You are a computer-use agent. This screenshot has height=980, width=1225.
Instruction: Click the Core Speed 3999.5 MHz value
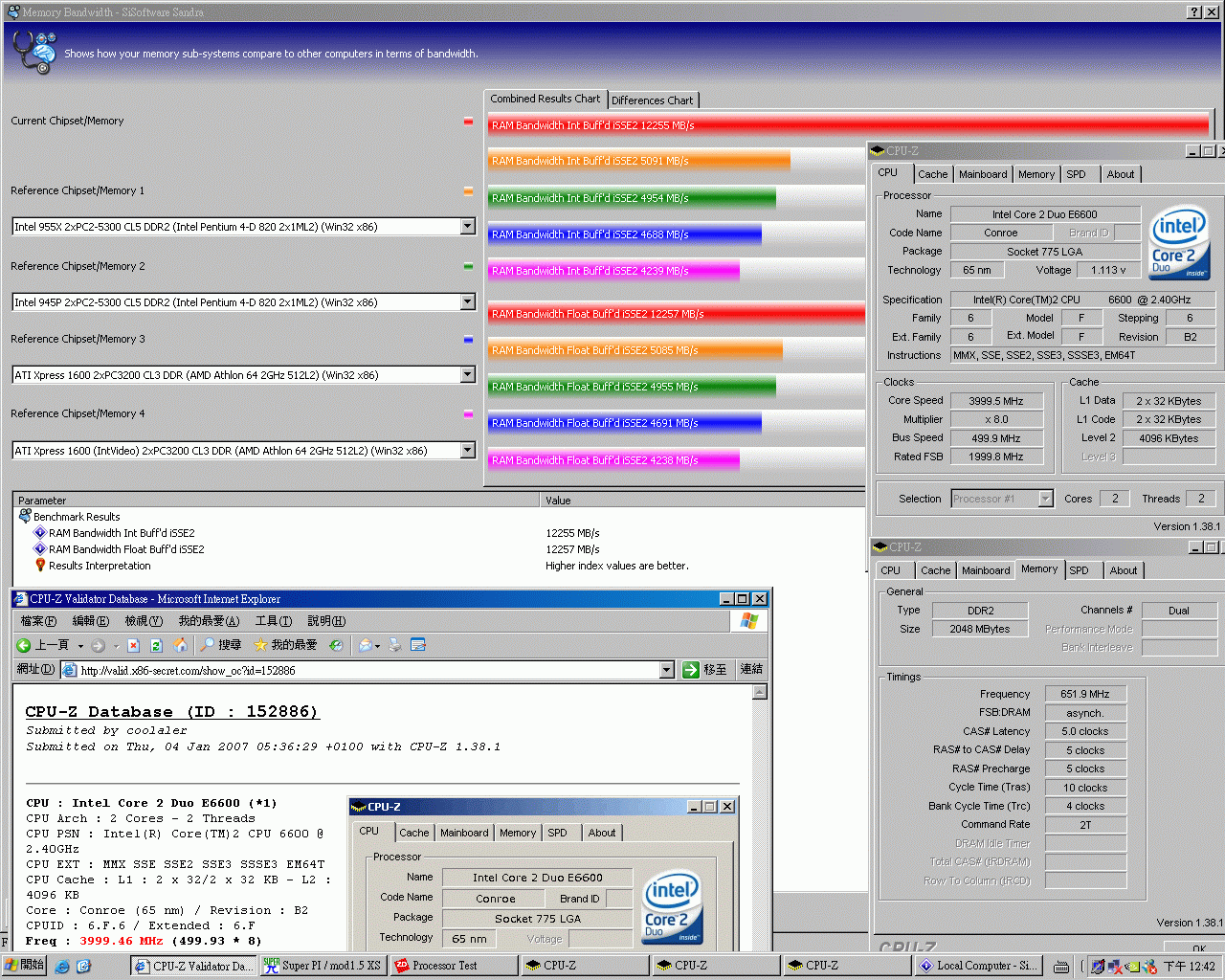(995, 401)
